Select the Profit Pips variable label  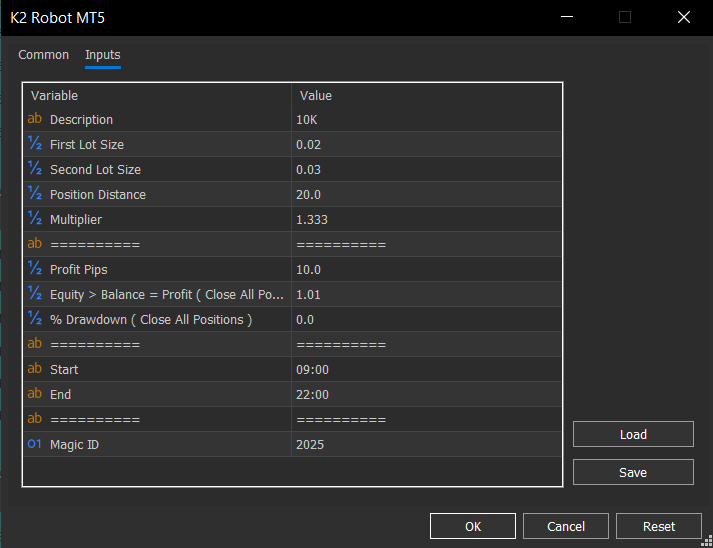coord(79,270)
